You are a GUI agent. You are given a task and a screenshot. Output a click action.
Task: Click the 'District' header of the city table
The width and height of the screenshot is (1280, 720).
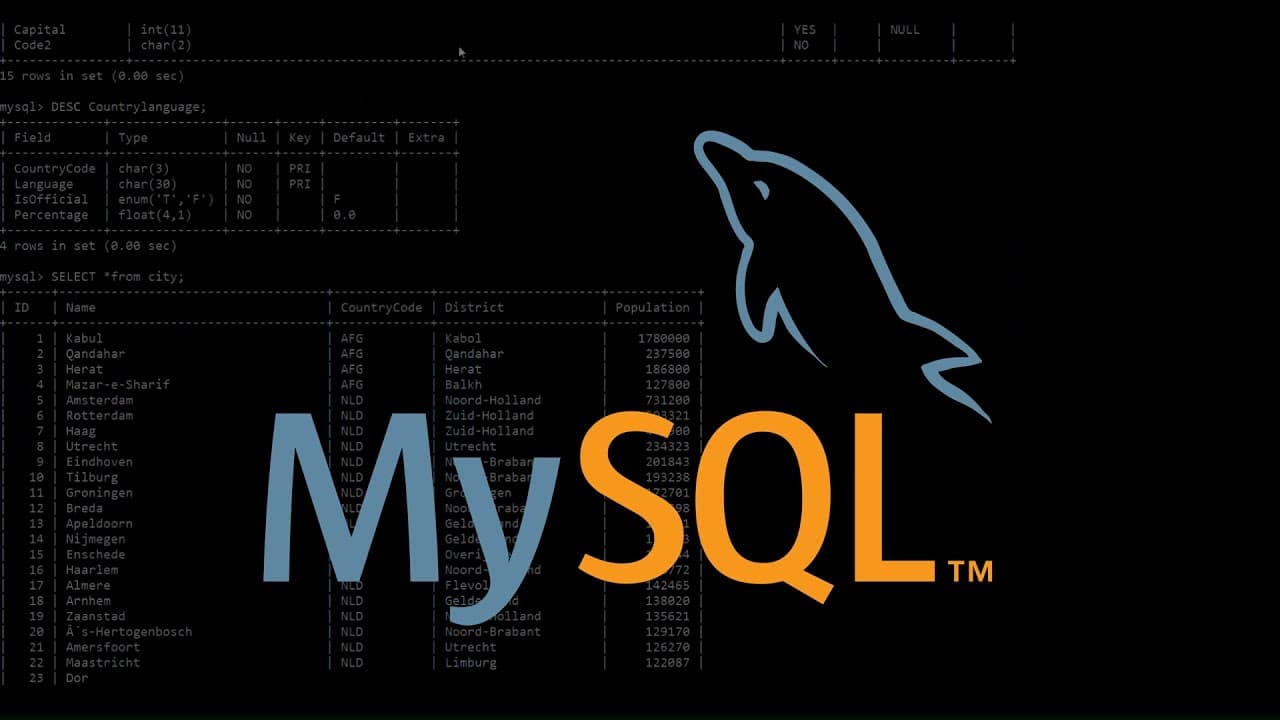(x=474, y=308)
